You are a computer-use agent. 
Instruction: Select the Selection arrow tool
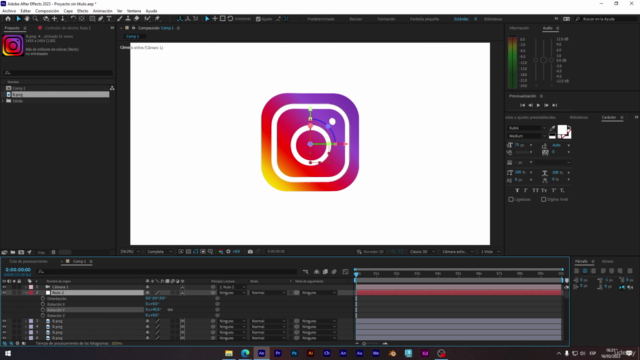tap(18, 19)
